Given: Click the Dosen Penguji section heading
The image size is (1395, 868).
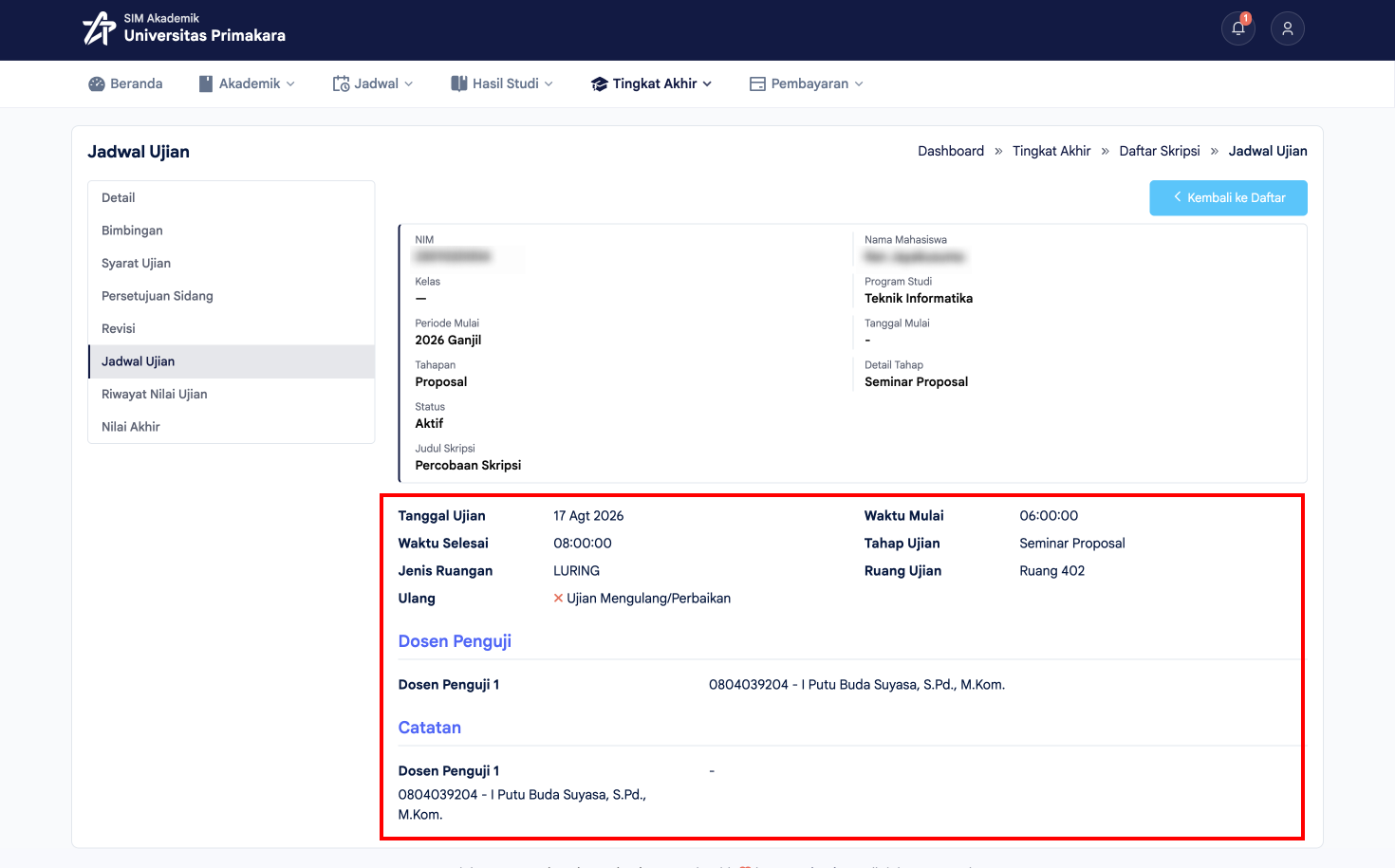Looking at the screenshot, I should point(455,641).
